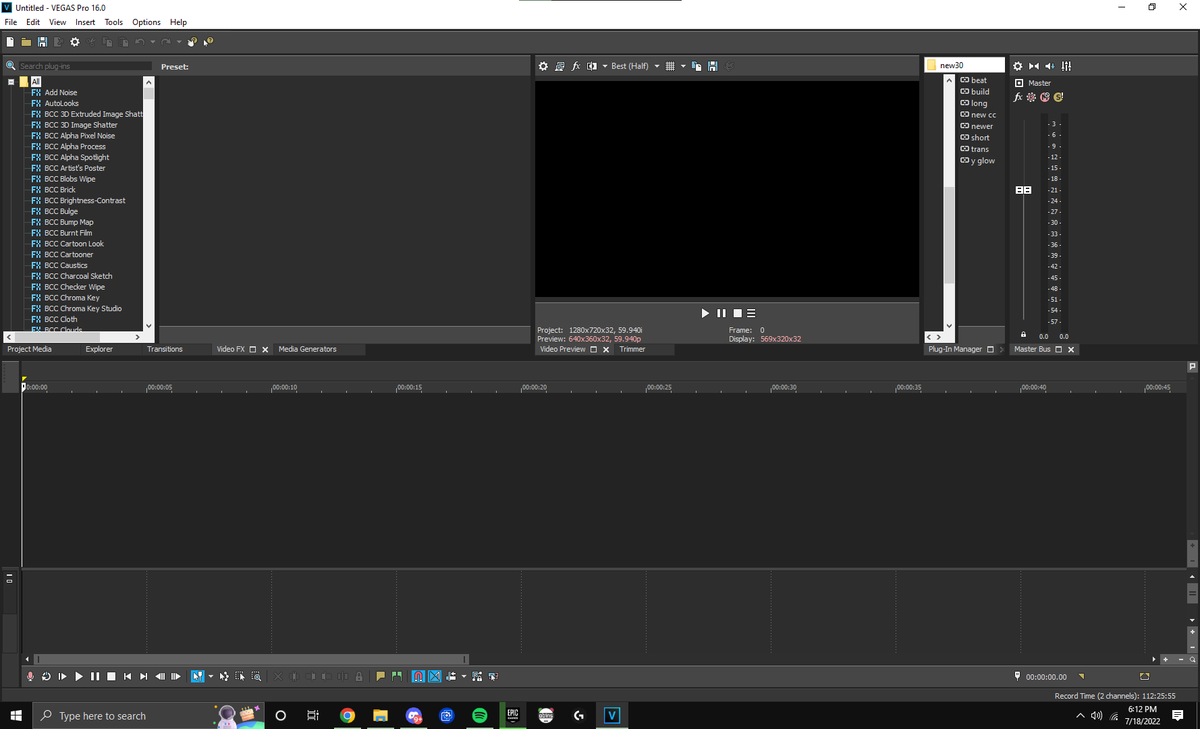The image size is (1200, 729).
Task: Switch to Media Generators tab
Action: click(x=307, y=349)
